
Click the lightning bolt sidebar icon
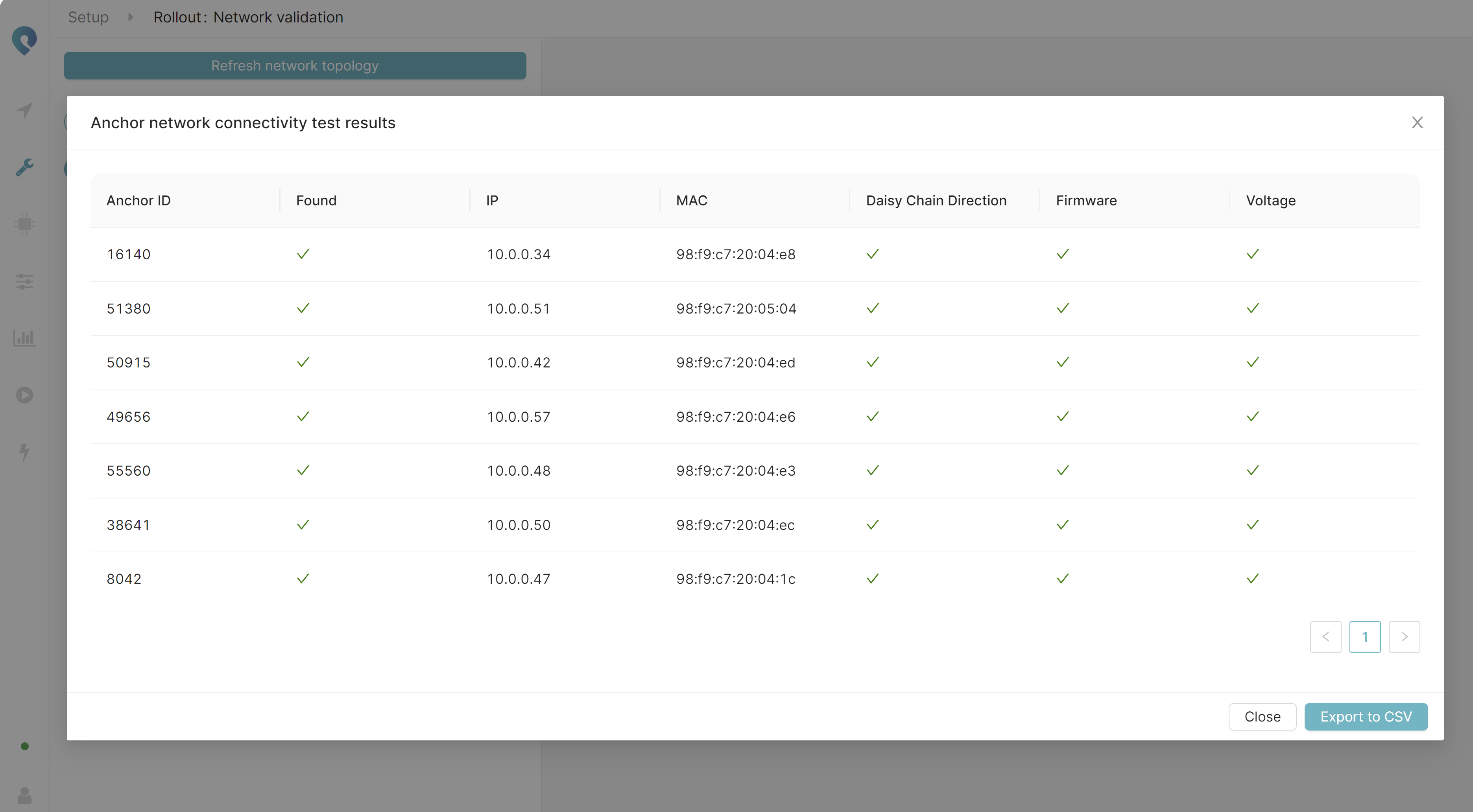coord(24,452)
